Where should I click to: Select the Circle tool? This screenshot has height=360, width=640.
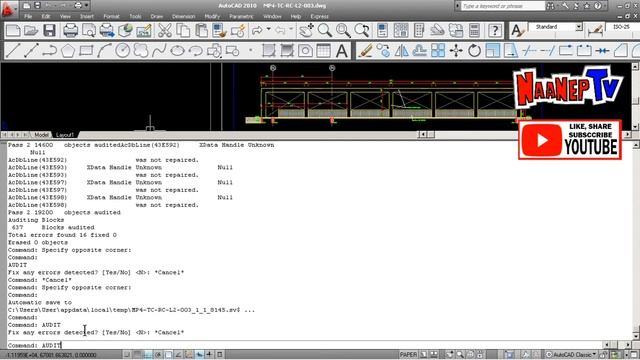tap(122, 51)
